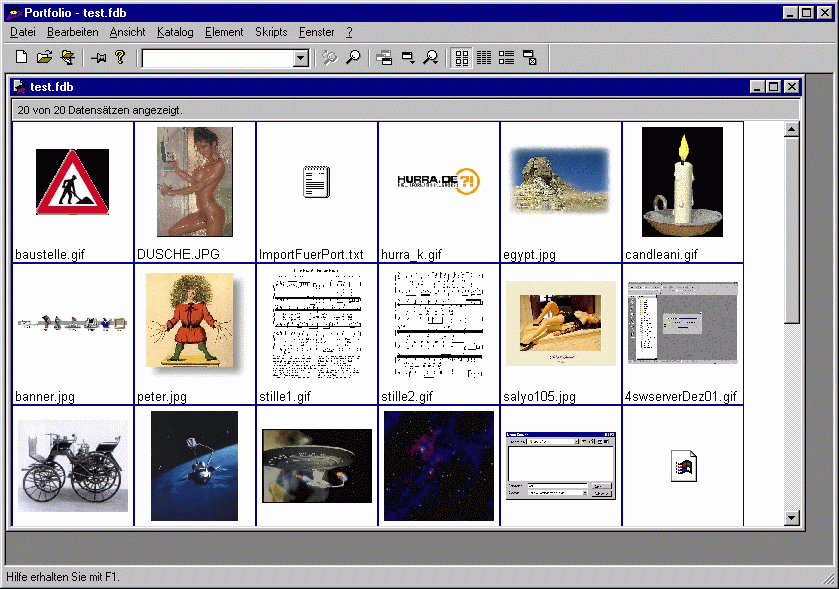Select the hurra_k.gif logo thumbnail
This screenshot has height=589, width=839.
click(x=438, y=181)
